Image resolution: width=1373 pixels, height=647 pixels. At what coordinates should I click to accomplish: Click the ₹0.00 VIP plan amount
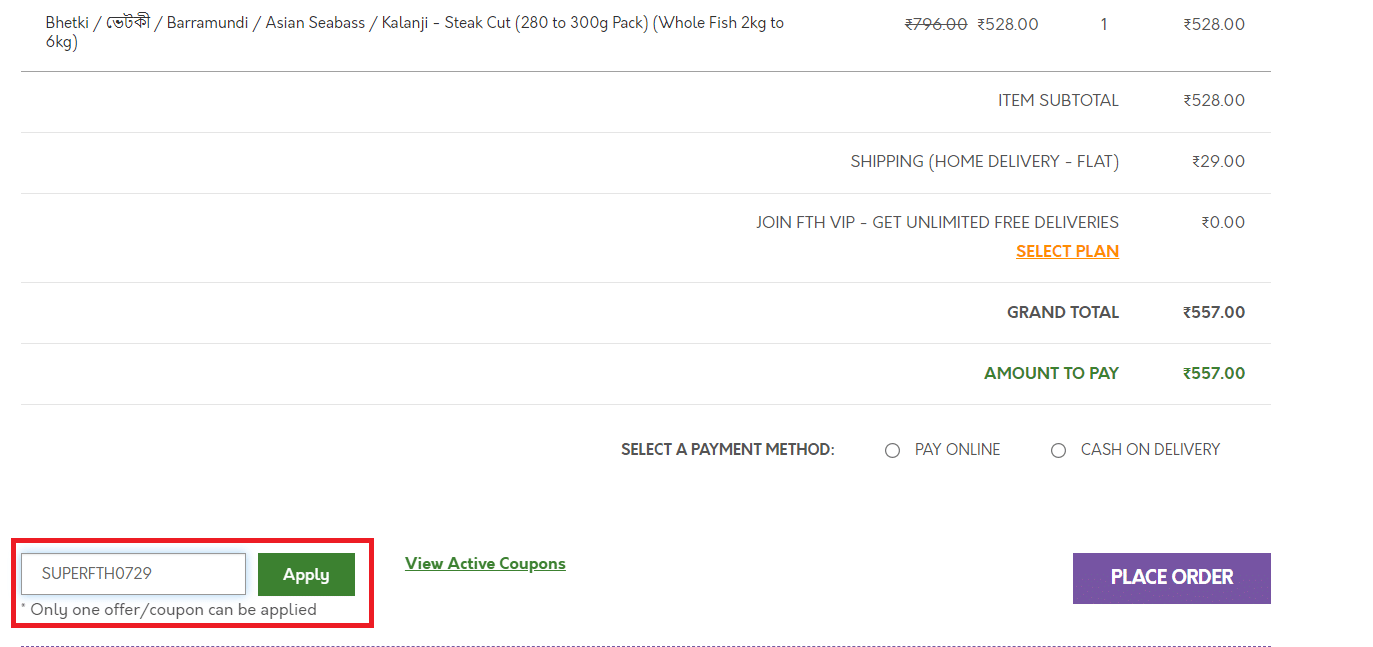1222,223
